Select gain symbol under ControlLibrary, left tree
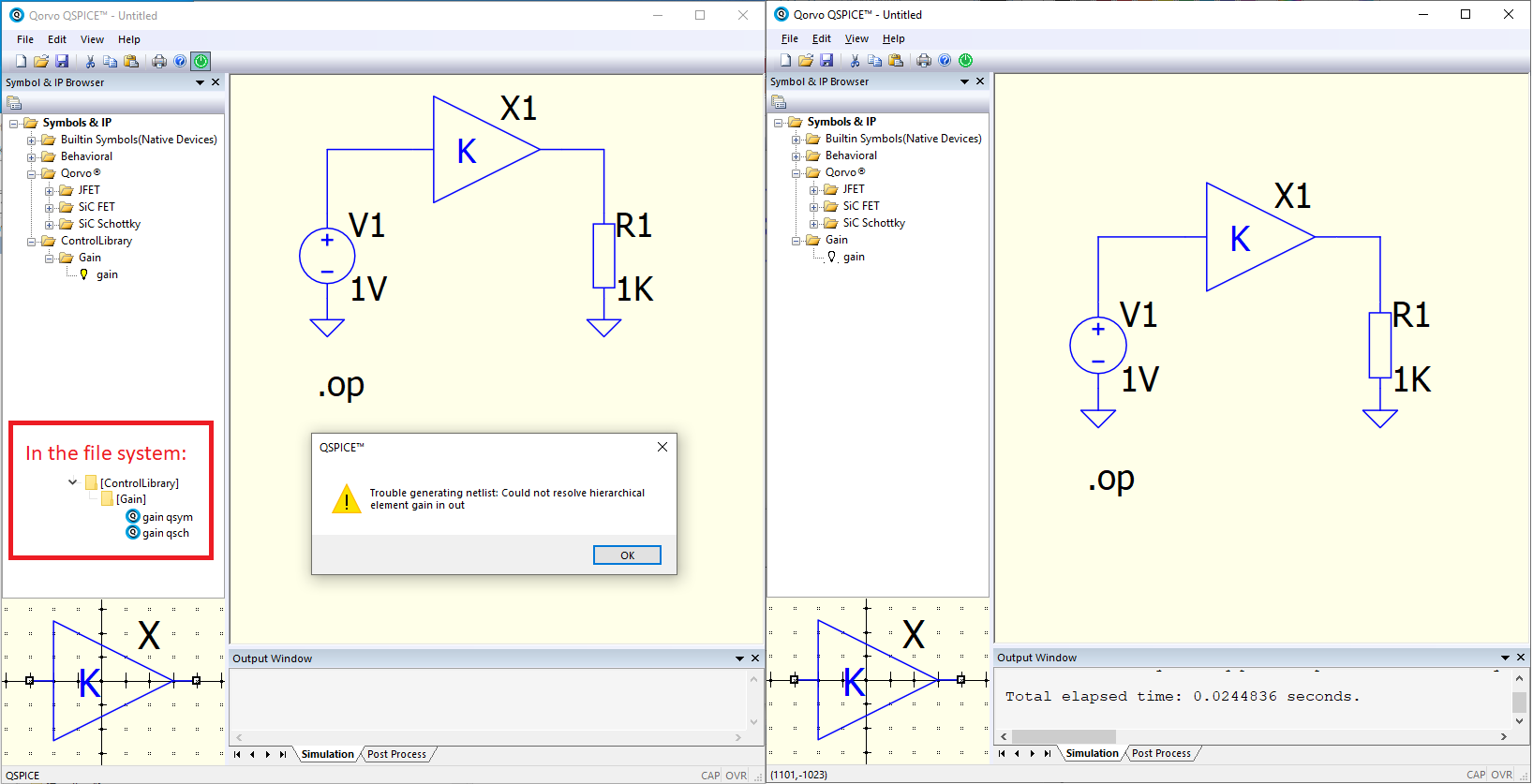The width and height of the screenshot is (1533, 784). (107, 274)
